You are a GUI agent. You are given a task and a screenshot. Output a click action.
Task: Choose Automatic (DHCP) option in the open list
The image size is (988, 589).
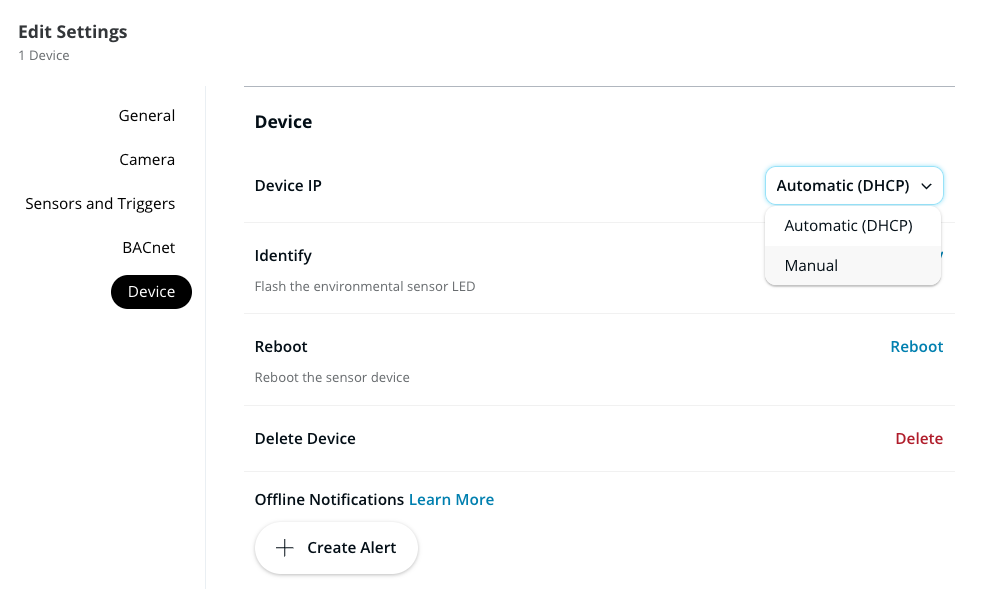(x=848, y=226)
